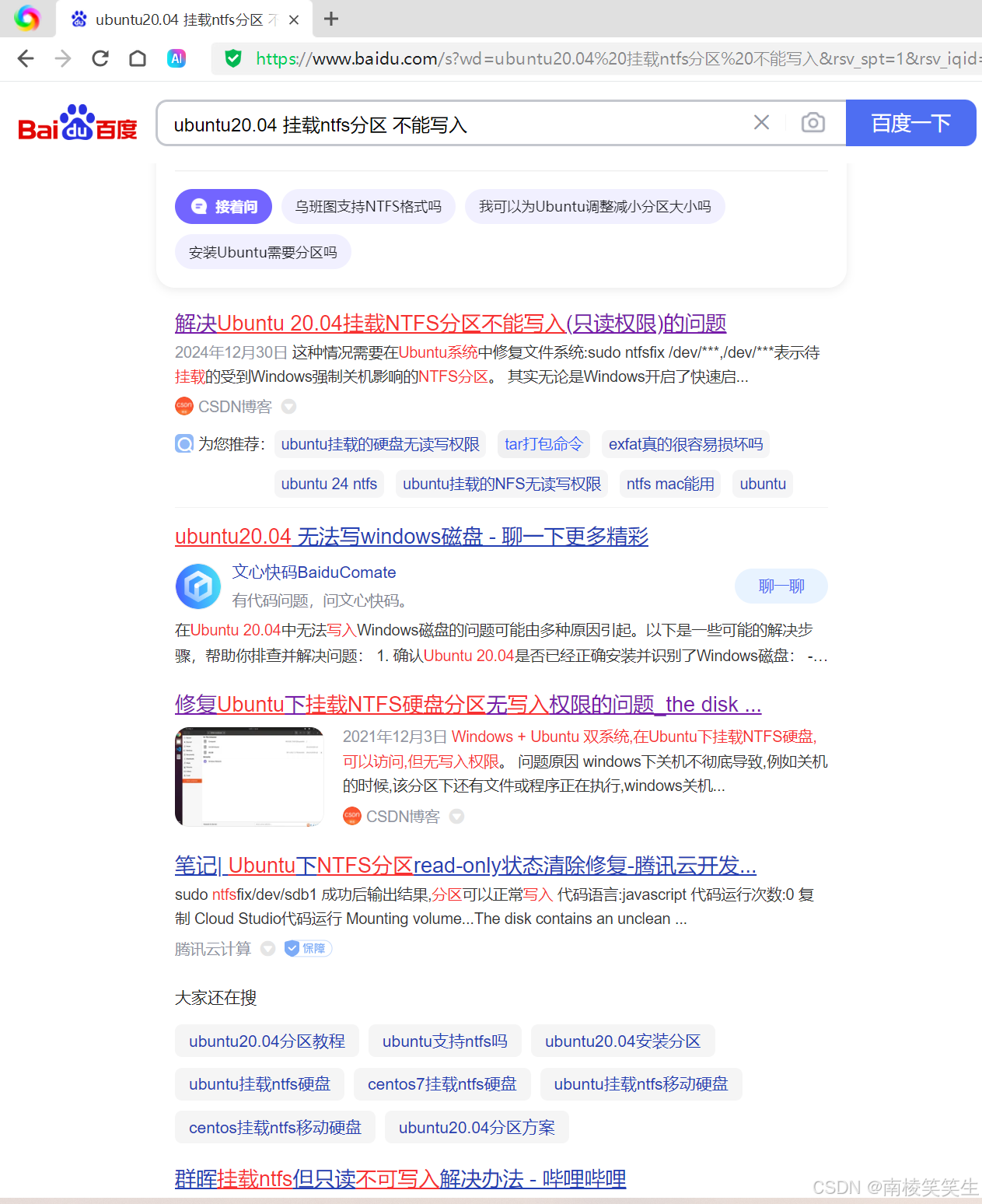Click related search ubuntu挂载ntfs移动硬盘
This screenshot has width=982, height=1204.
coord(641,1084)
